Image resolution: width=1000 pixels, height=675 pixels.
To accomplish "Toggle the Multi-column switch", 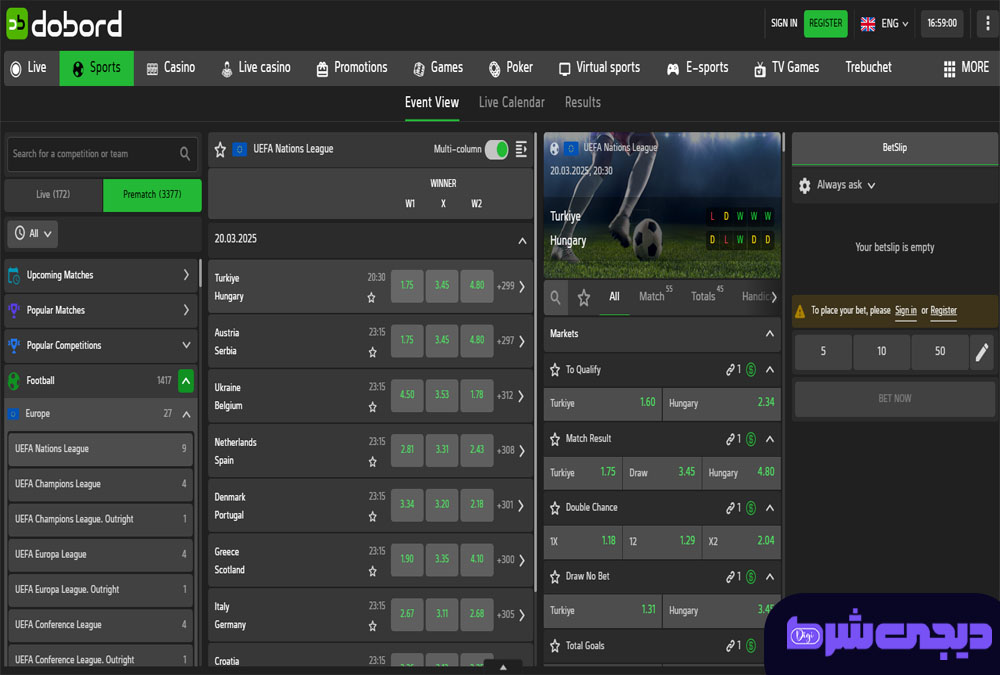I will pos(496,149).
